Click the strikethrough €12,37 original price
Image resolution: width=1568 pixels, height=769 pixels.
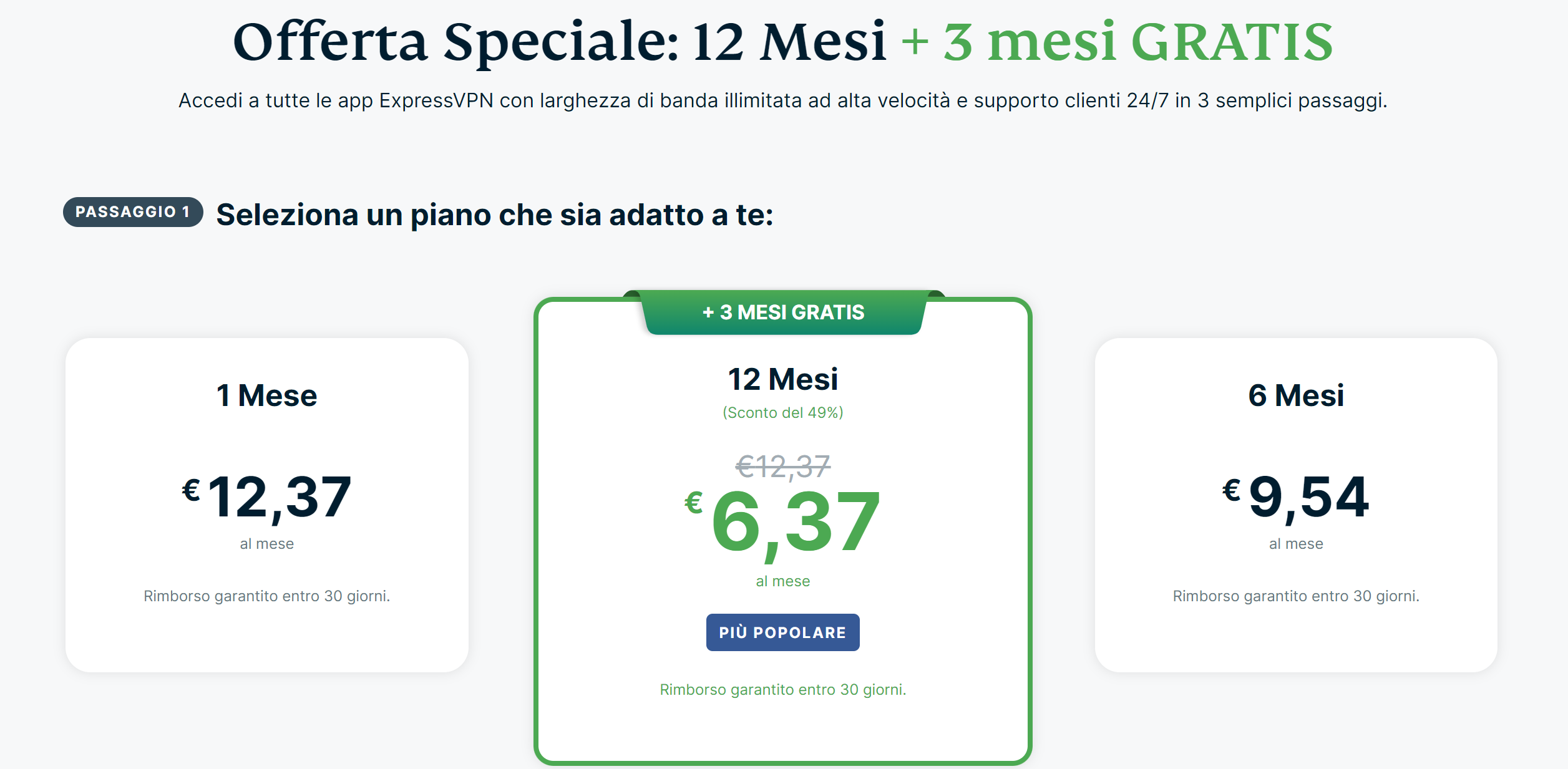(x=783, y=467)
